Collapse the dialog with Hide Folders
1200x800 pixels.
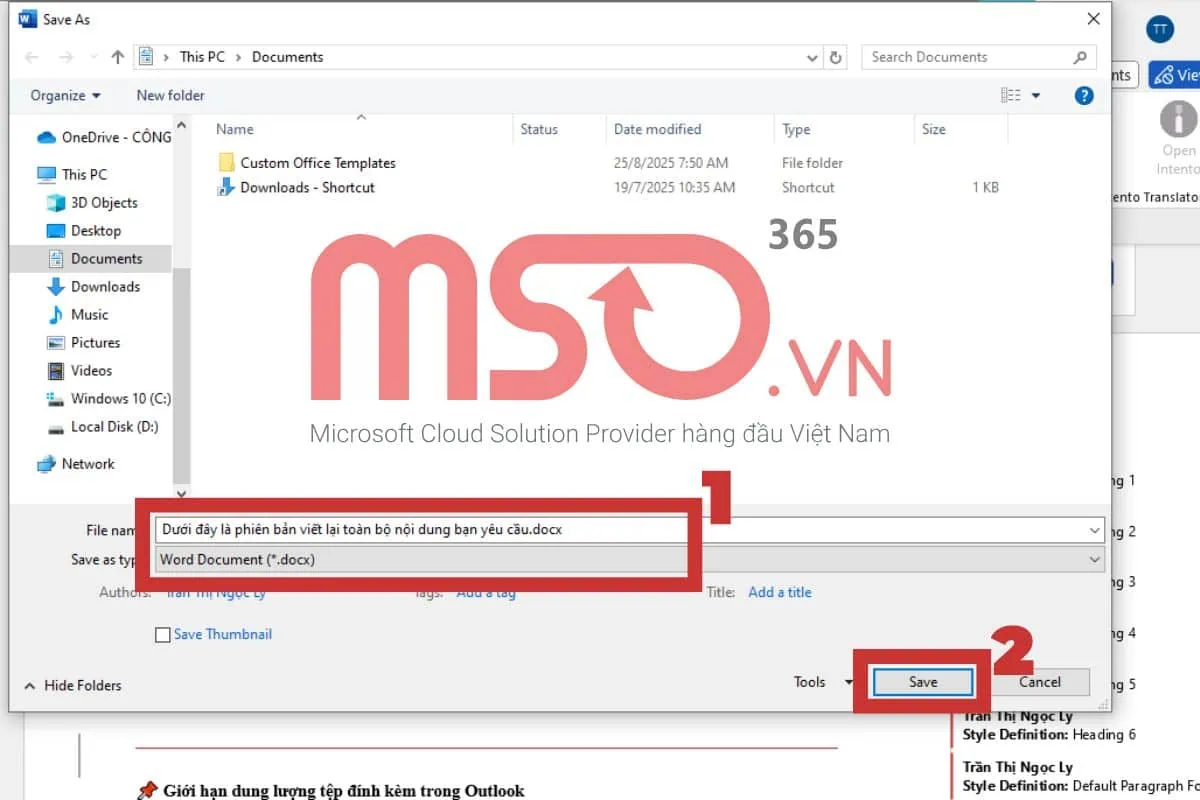[x=73, y=685]
